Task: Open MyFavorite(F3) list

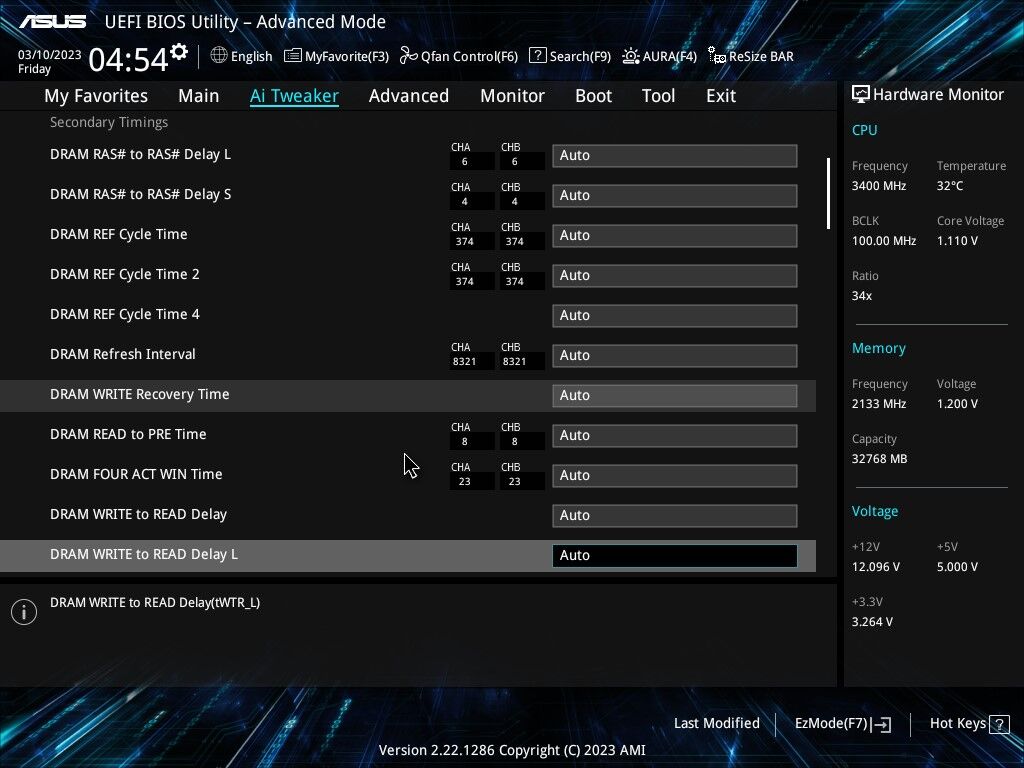Action: pos(336,56)
